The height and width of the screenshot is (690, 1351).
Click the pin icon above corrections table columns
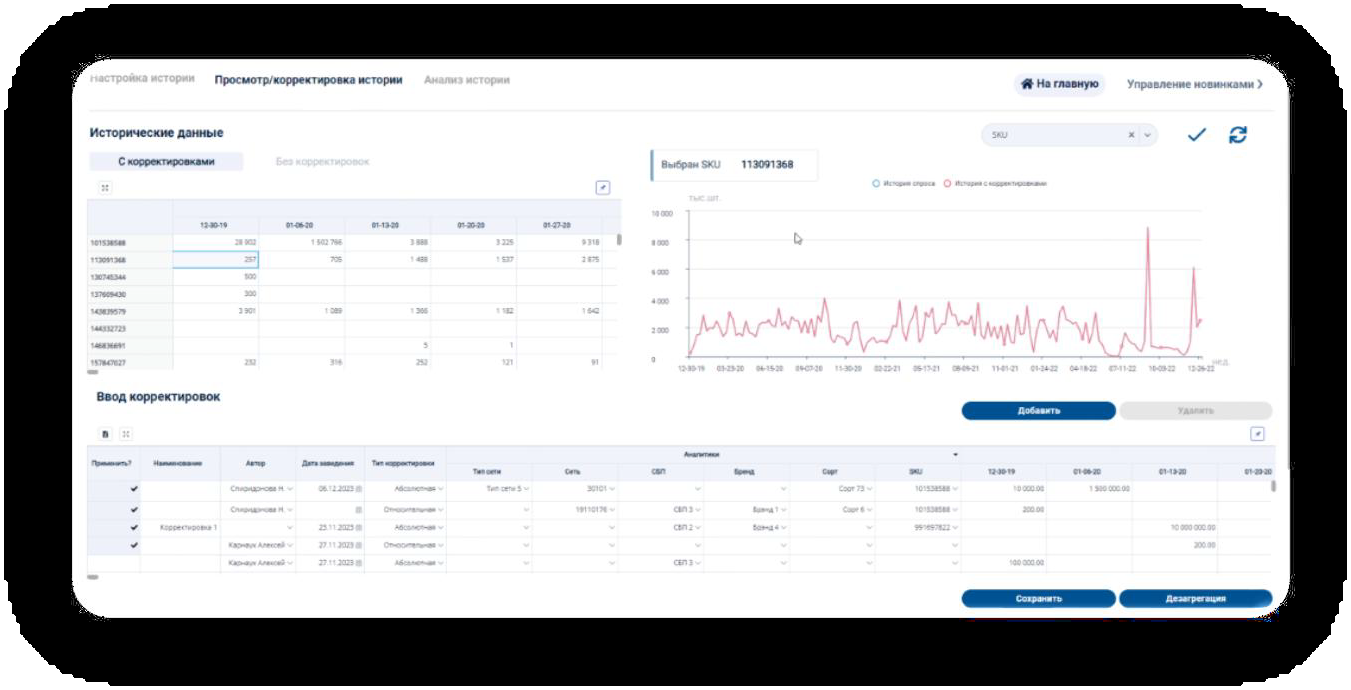tap(1258, 434)
